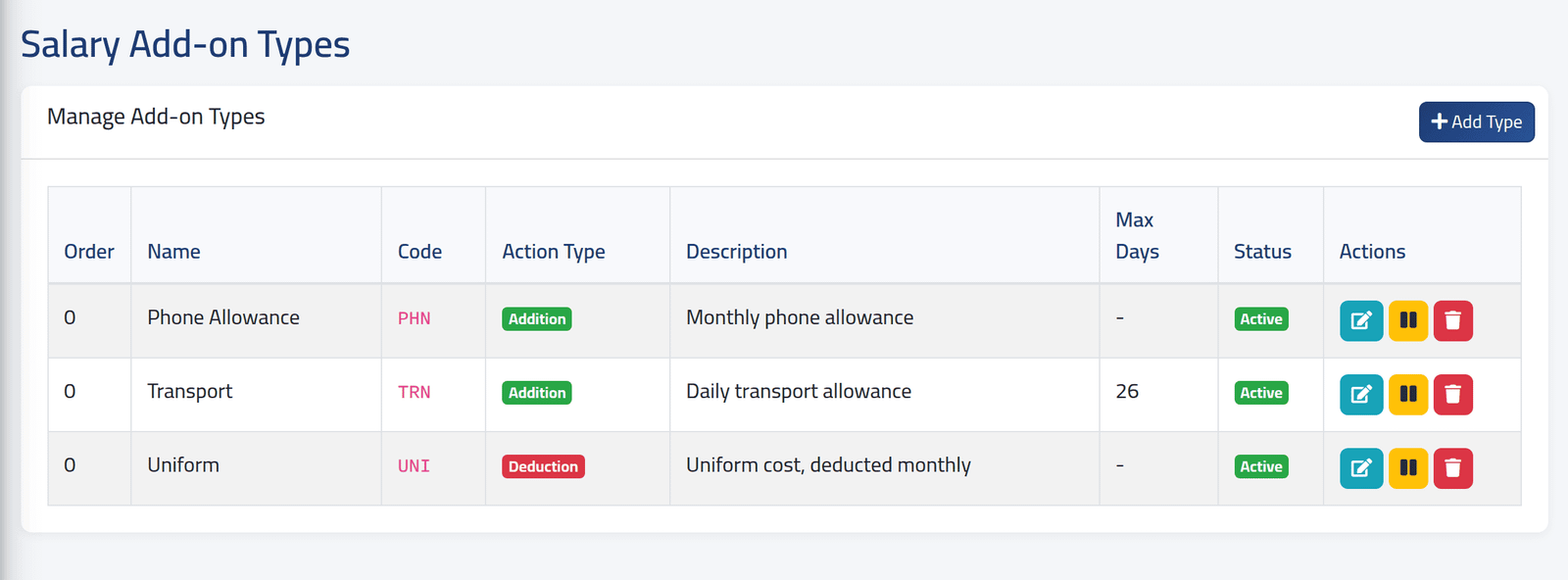1568x580 pixels.
Task: Edit the Transport add-on type
Action: [1361, 394]
